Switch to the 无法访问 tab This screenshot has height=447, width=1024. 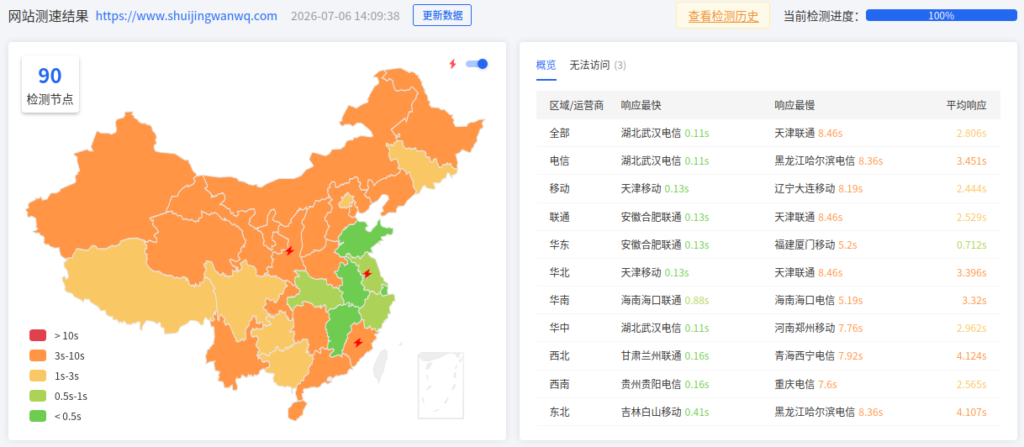(598, 65)
